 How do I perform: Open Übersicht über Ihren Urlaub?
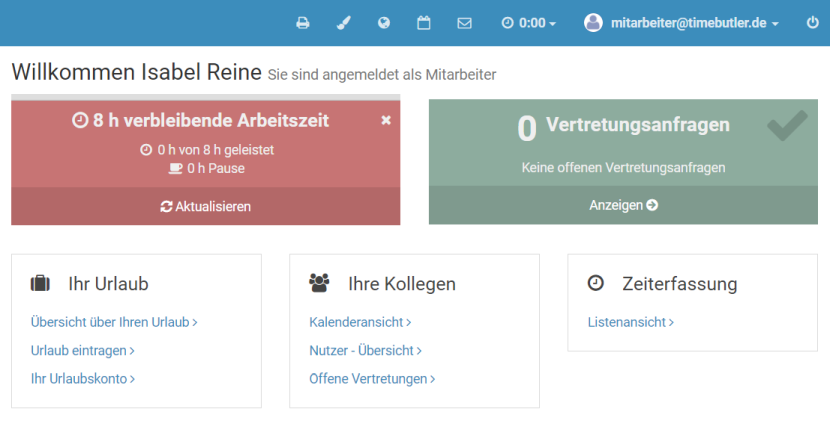114,322
